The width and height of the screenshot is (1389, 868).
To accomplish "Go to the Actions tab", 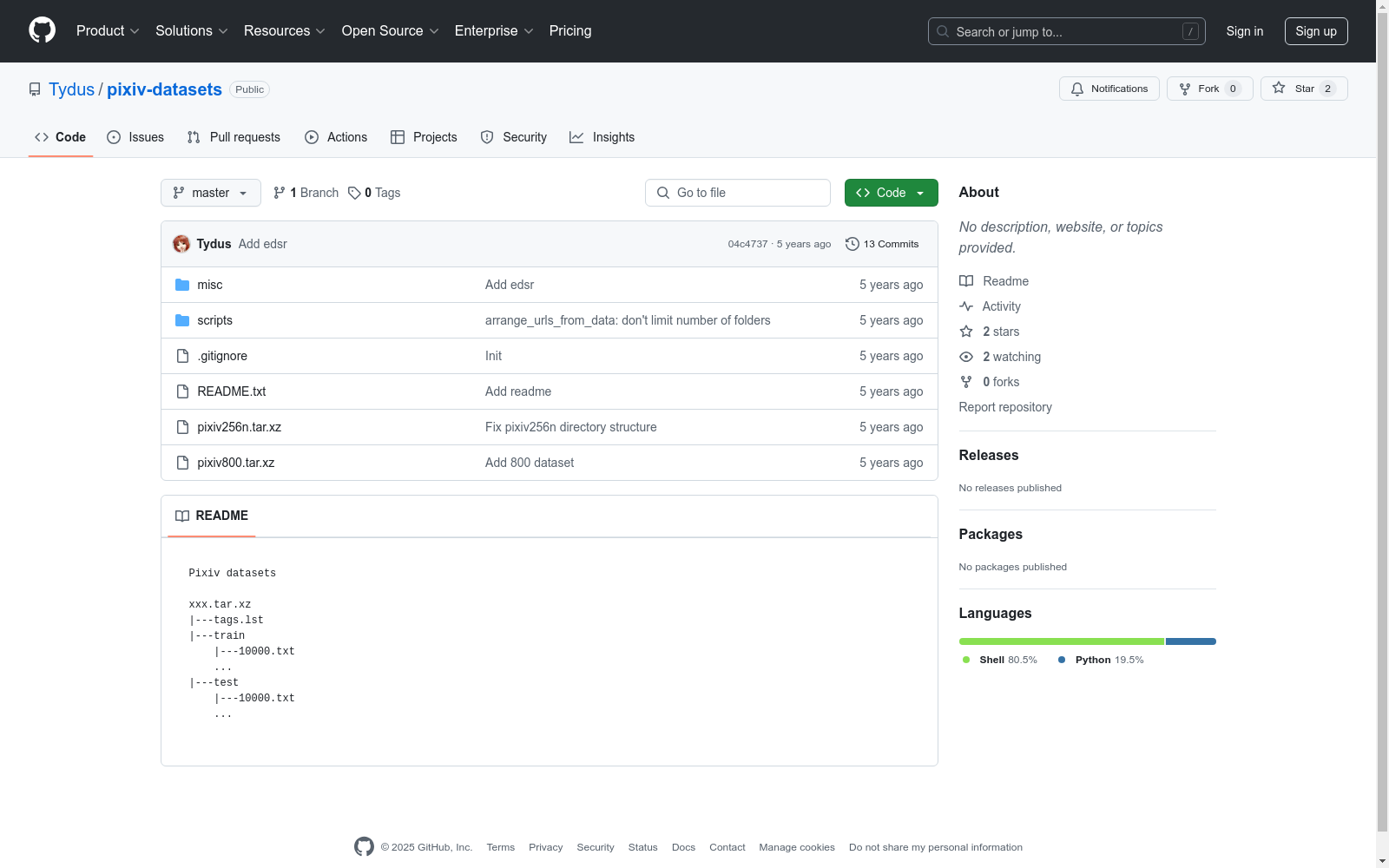I will tap(336, 137).
